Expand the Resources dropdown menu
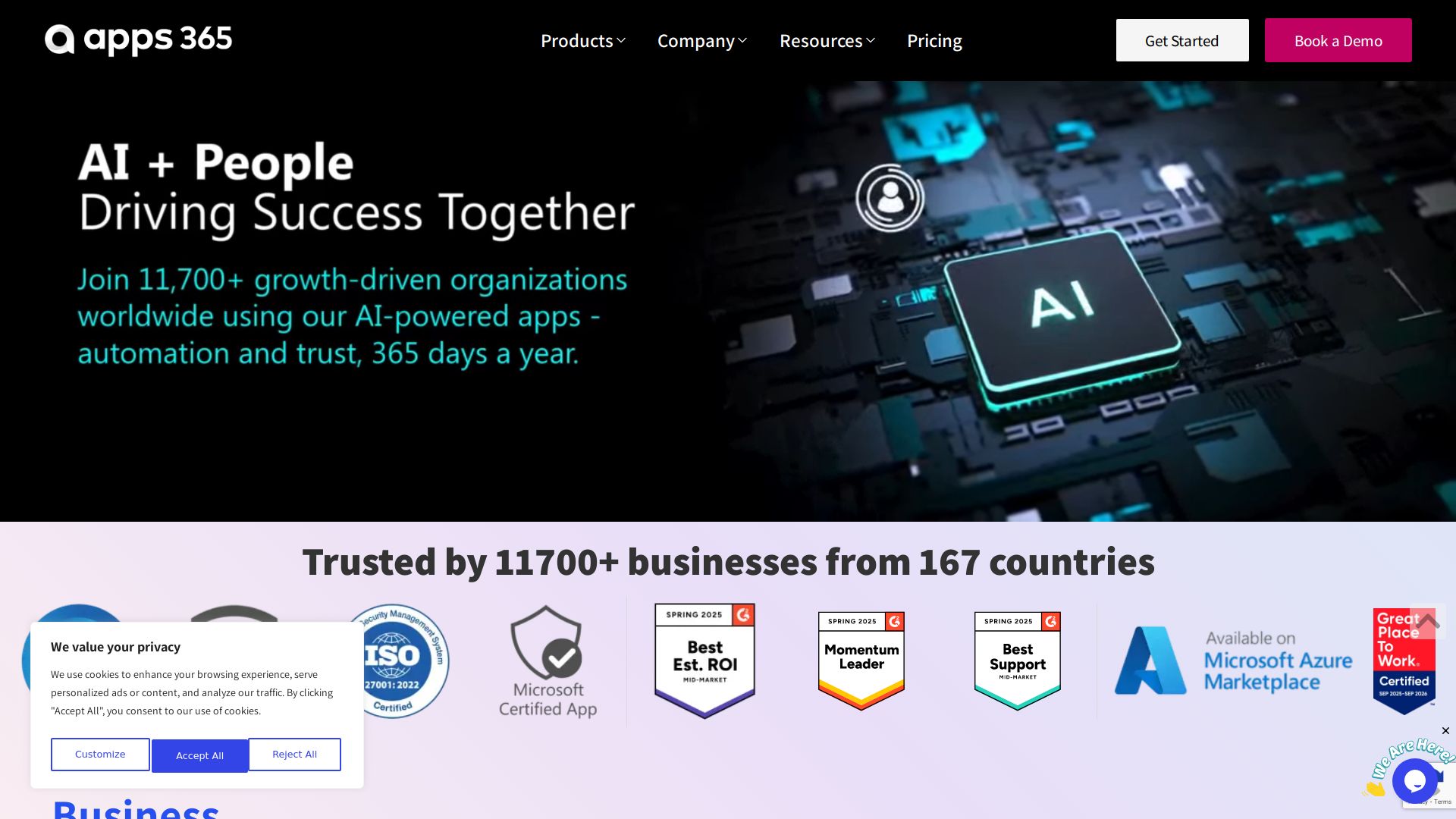This screenshot has height=819, width=1456. tap(827, 41)
